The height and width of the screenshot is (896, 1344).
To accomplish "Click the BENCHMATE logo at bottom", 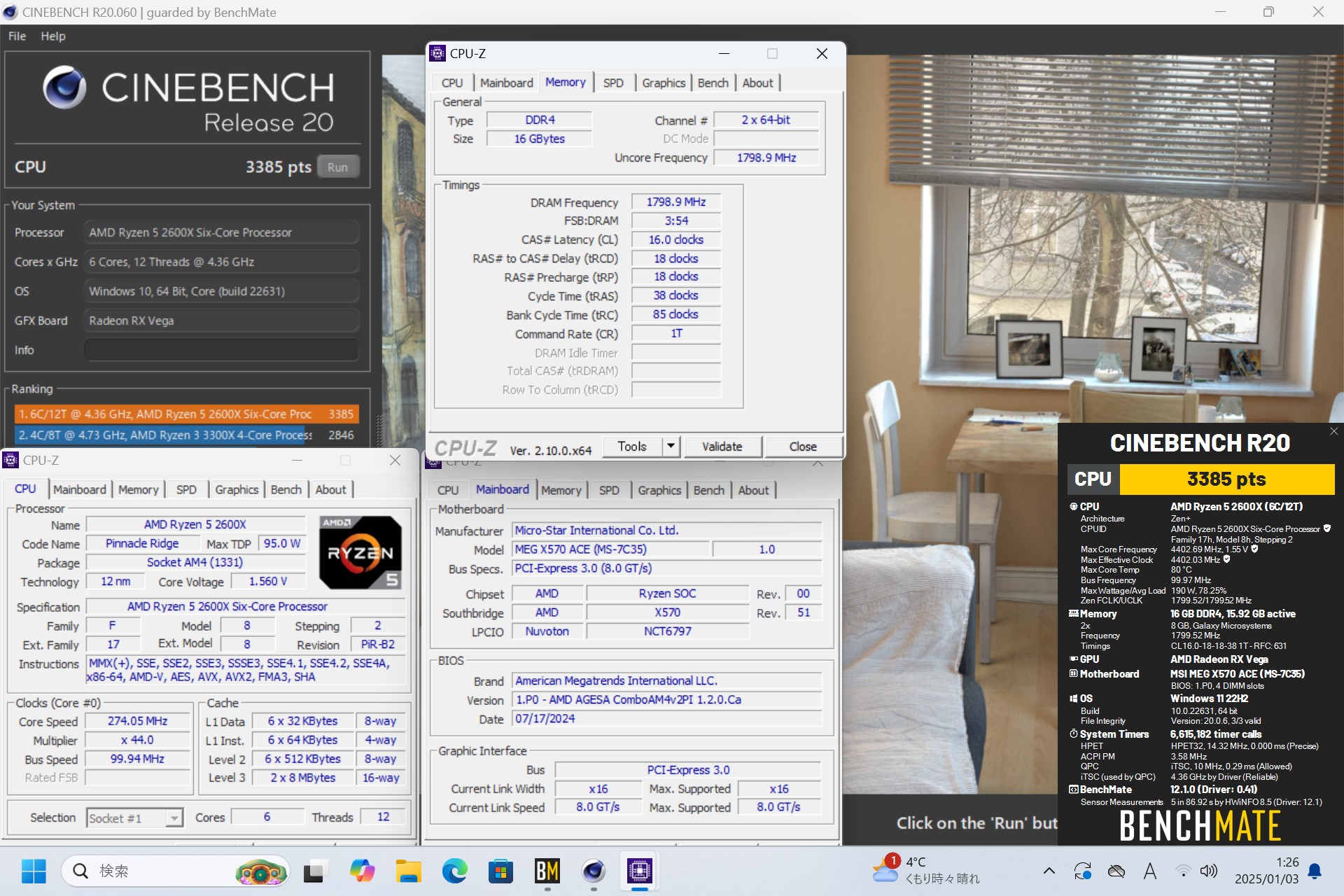I will click(1200, 826).
